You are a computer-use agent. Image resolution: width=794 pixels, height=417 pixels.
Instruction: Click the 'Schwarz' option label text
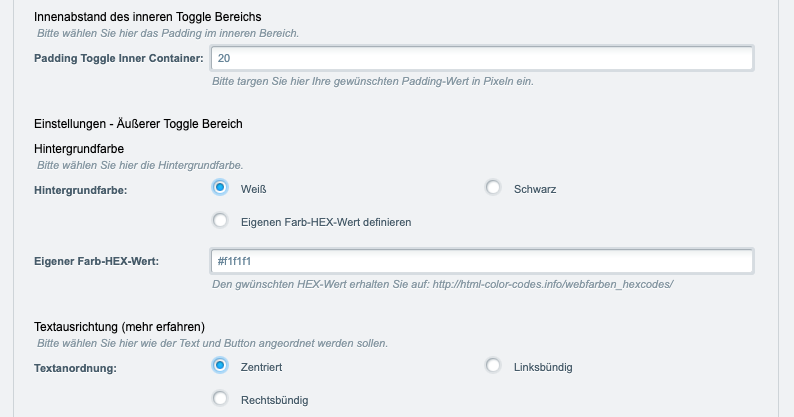(x=535, y=189)
